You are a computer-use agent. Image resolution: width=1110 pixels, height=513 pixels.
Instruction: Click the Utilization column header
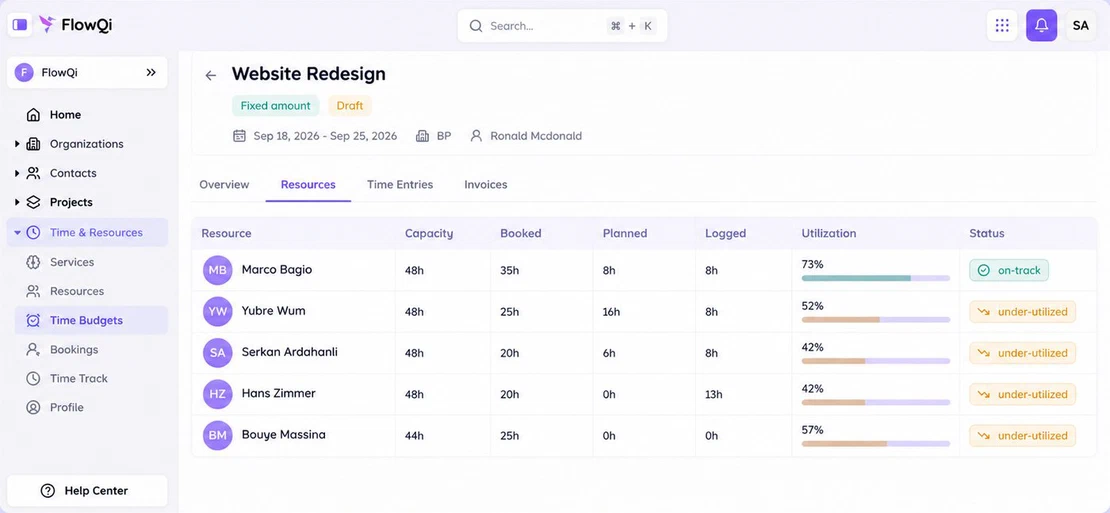pos(829,234)
